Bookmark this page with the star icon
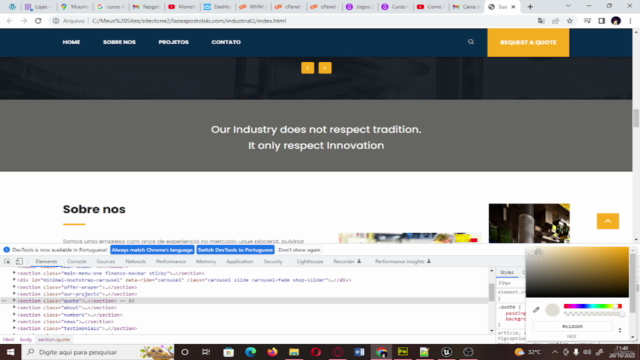This screenshot has height=360, width=640. [x=570, y=21]
